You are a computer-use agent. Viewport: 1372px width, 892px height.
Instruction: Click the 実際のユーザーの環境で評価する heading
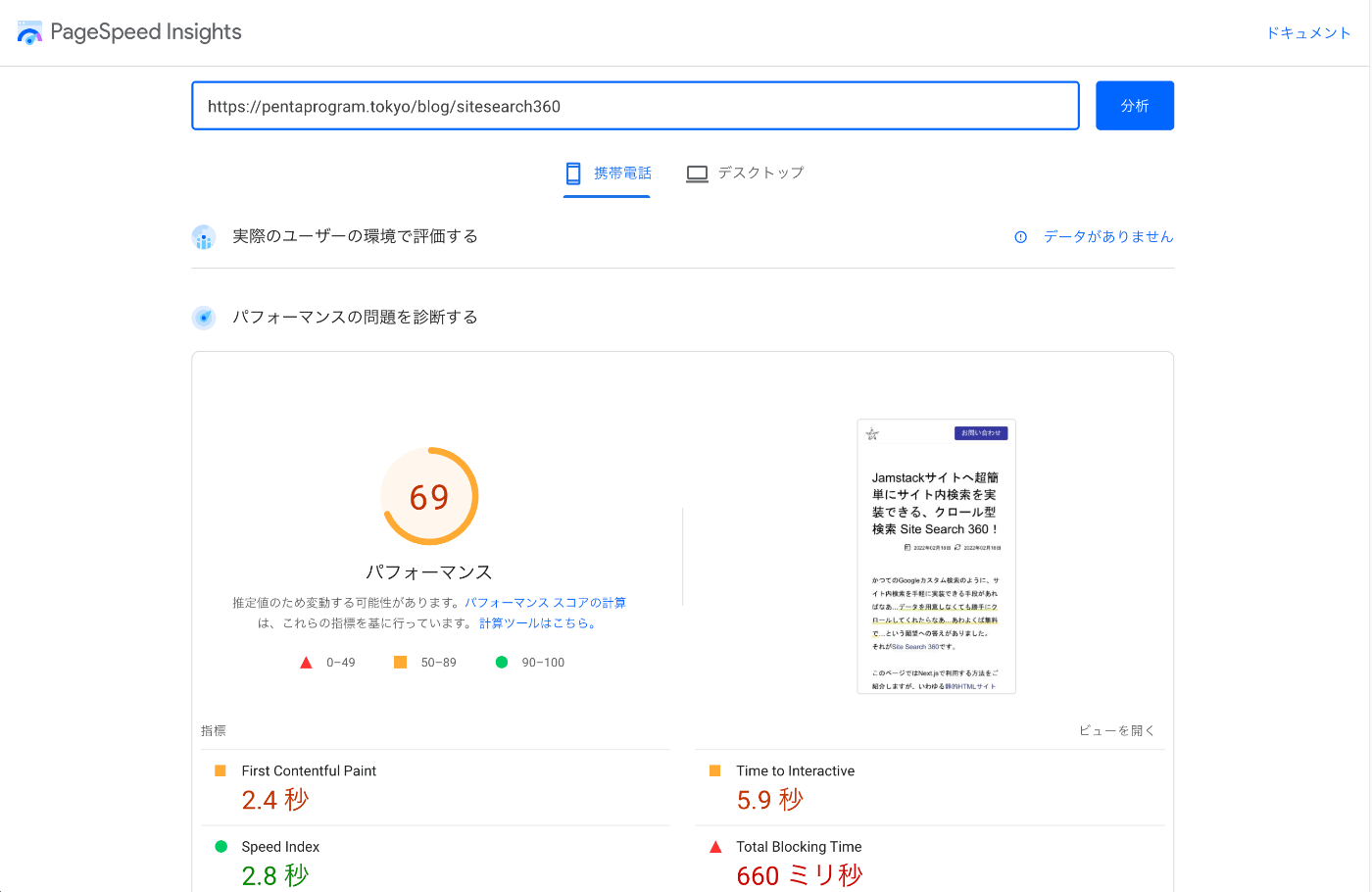tap(355, 237)
